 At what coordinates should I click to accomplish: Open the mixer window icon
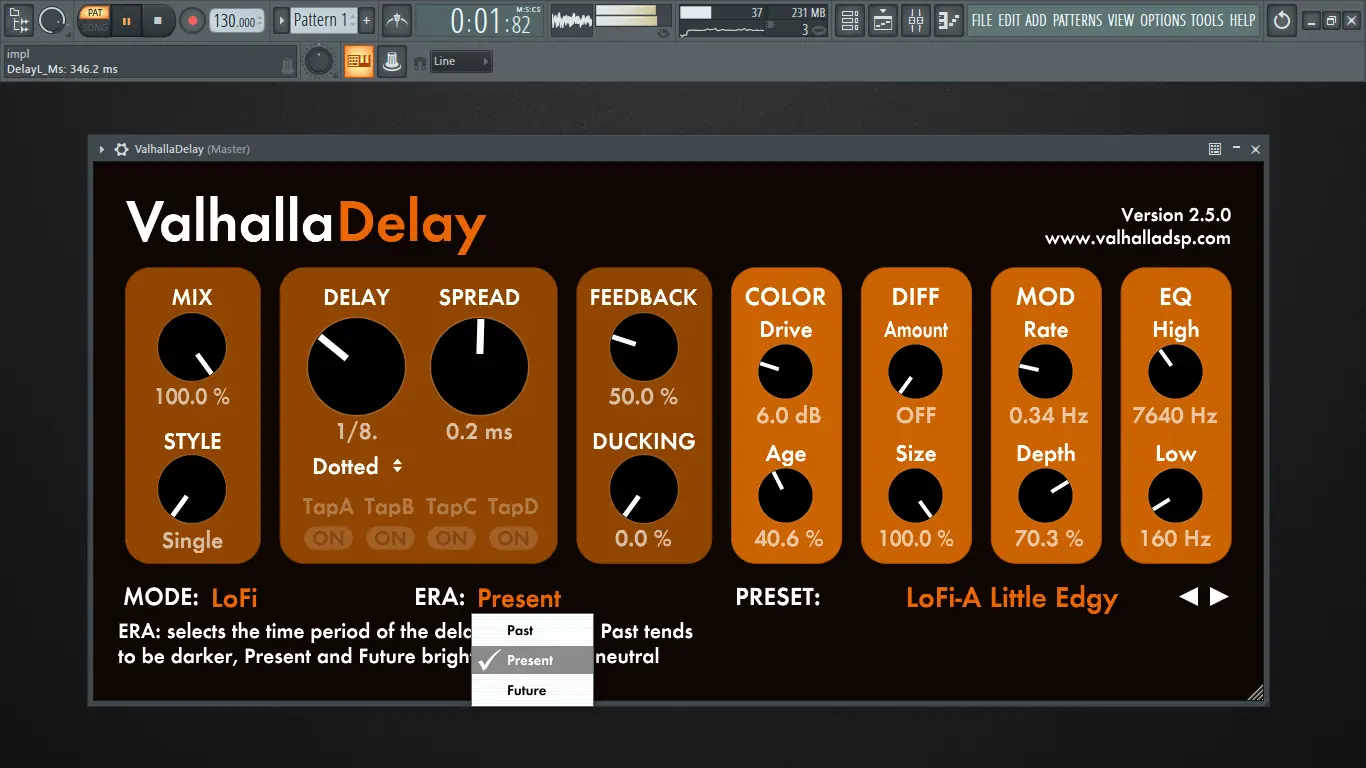pos(916,20)
